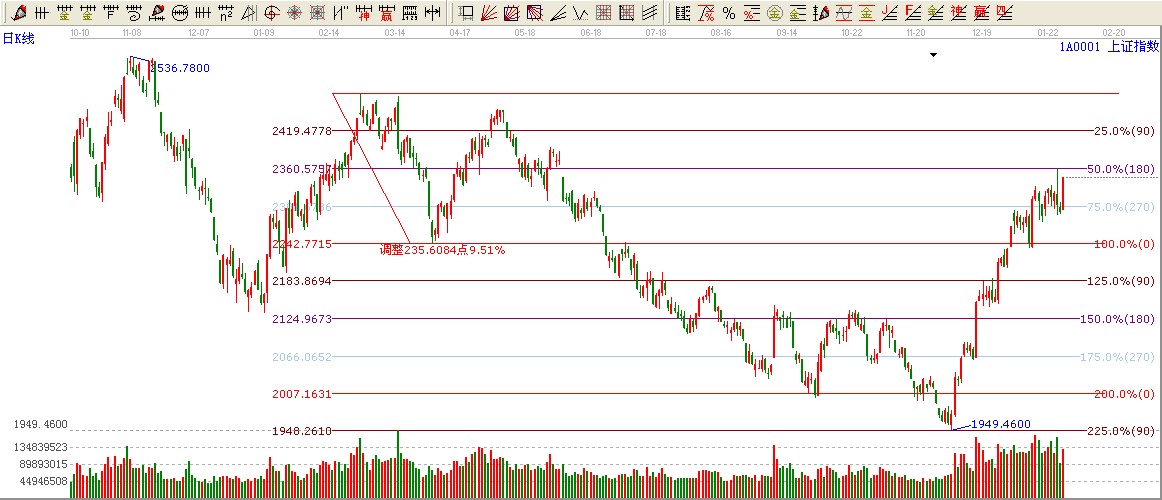Image resolution: width=1162 pixels, height=500 pixels.
Task: Click the 1949.4600 low price marker
Action: point(1000,424)
